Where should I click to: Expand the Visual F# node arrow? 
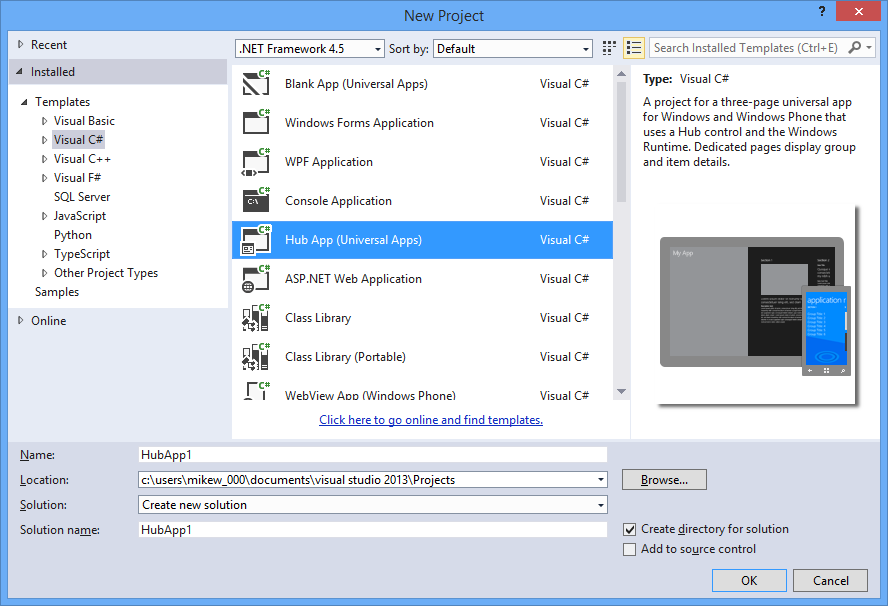pyautogui.click(x=44, y=178)
